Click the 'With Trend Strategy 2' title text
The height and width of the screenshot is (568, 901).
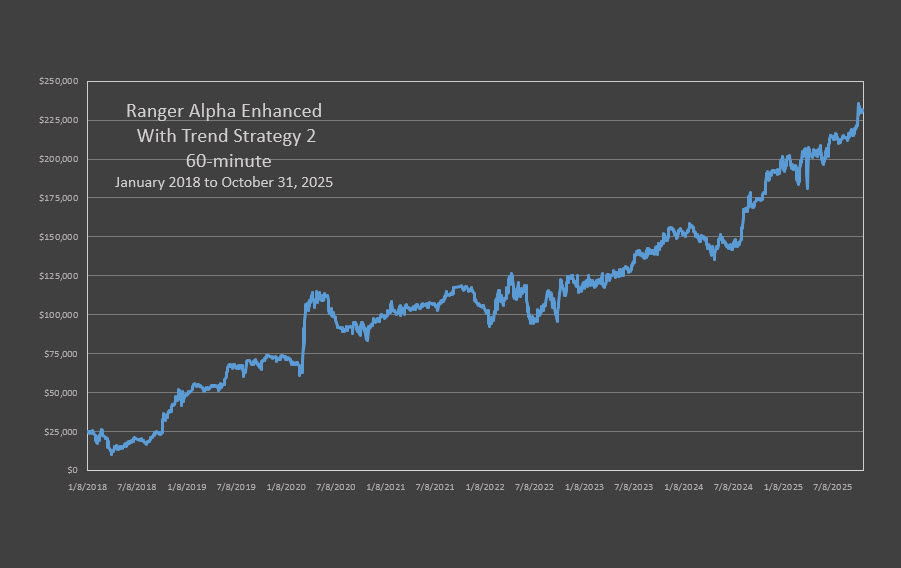[224, 136]
